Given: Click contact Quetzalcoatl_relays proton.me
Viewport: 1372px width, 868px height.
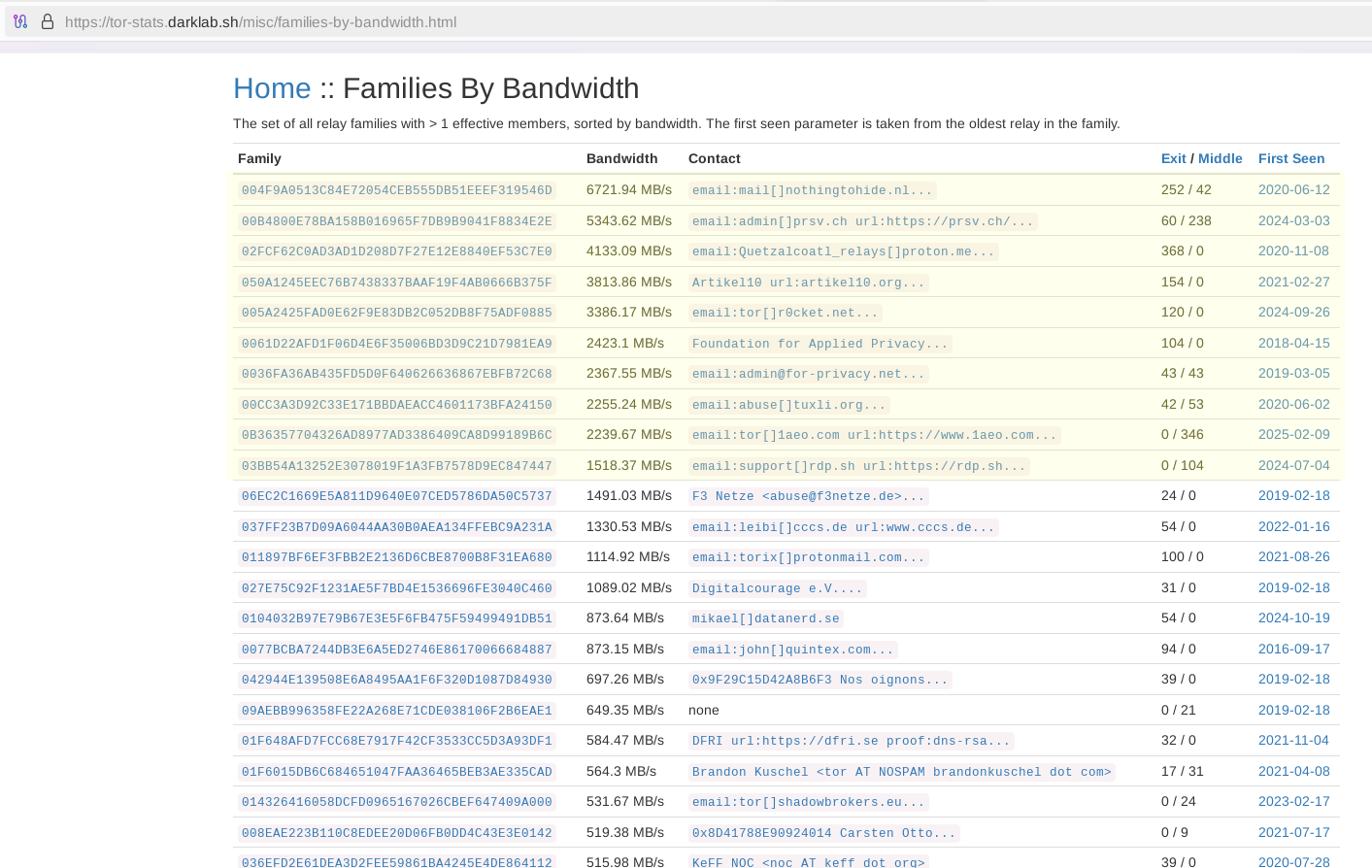Looking at the screenshot, I should click(x=844, y=251).
